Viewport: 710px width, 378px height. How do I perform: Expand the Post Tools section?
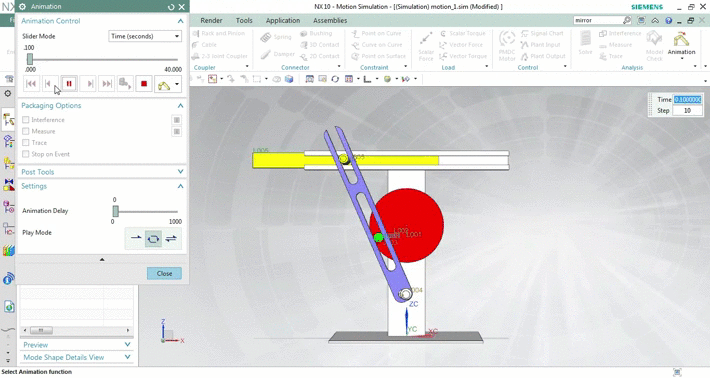180,172
